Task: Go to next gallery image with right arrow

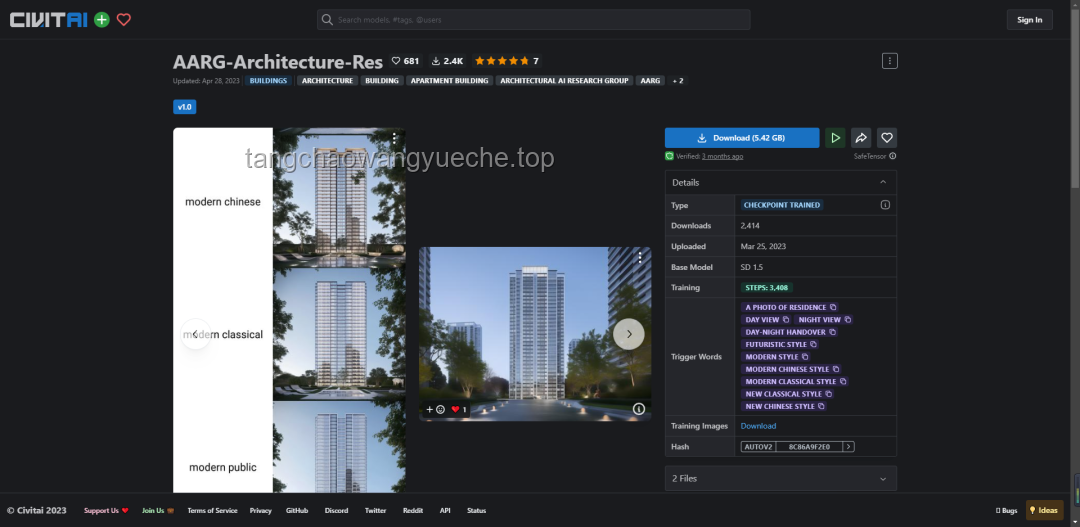Action: [629, 334]
